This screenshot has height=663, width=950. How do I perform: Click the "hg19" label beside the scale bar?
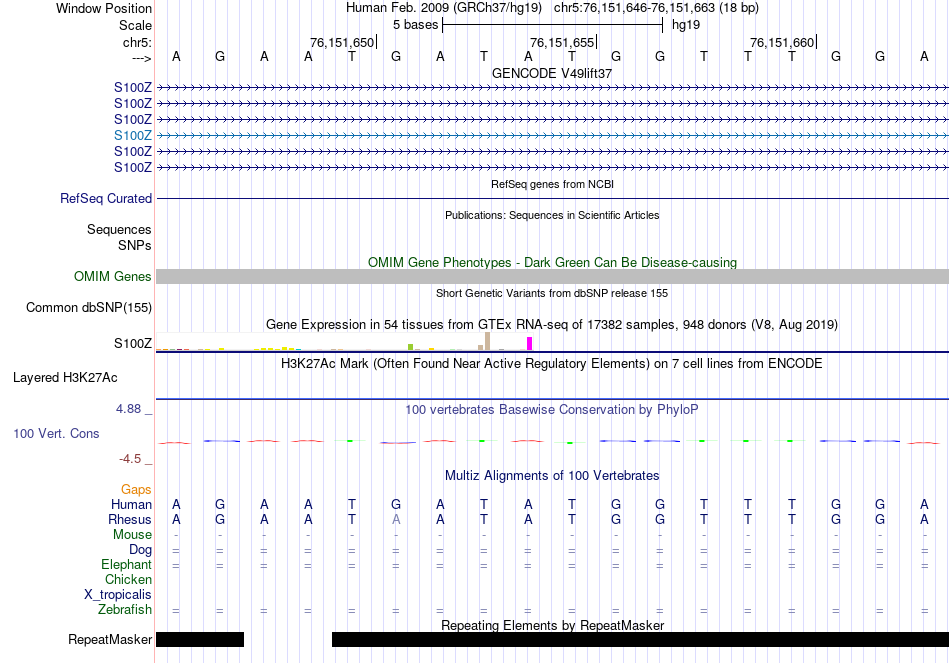tap(686, 25)
